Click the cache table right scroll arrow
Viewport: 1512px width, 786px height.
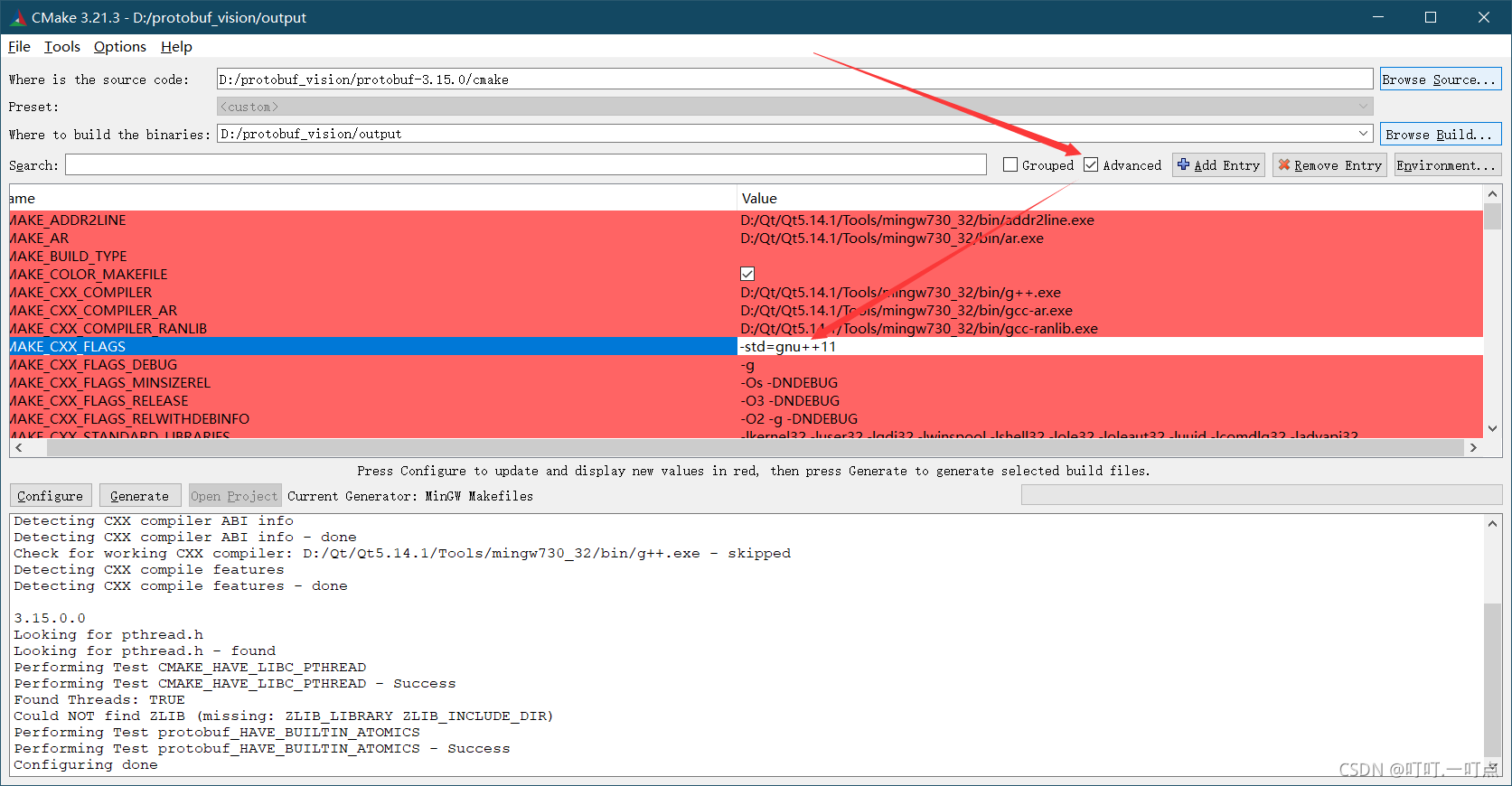pos(1473,447)
